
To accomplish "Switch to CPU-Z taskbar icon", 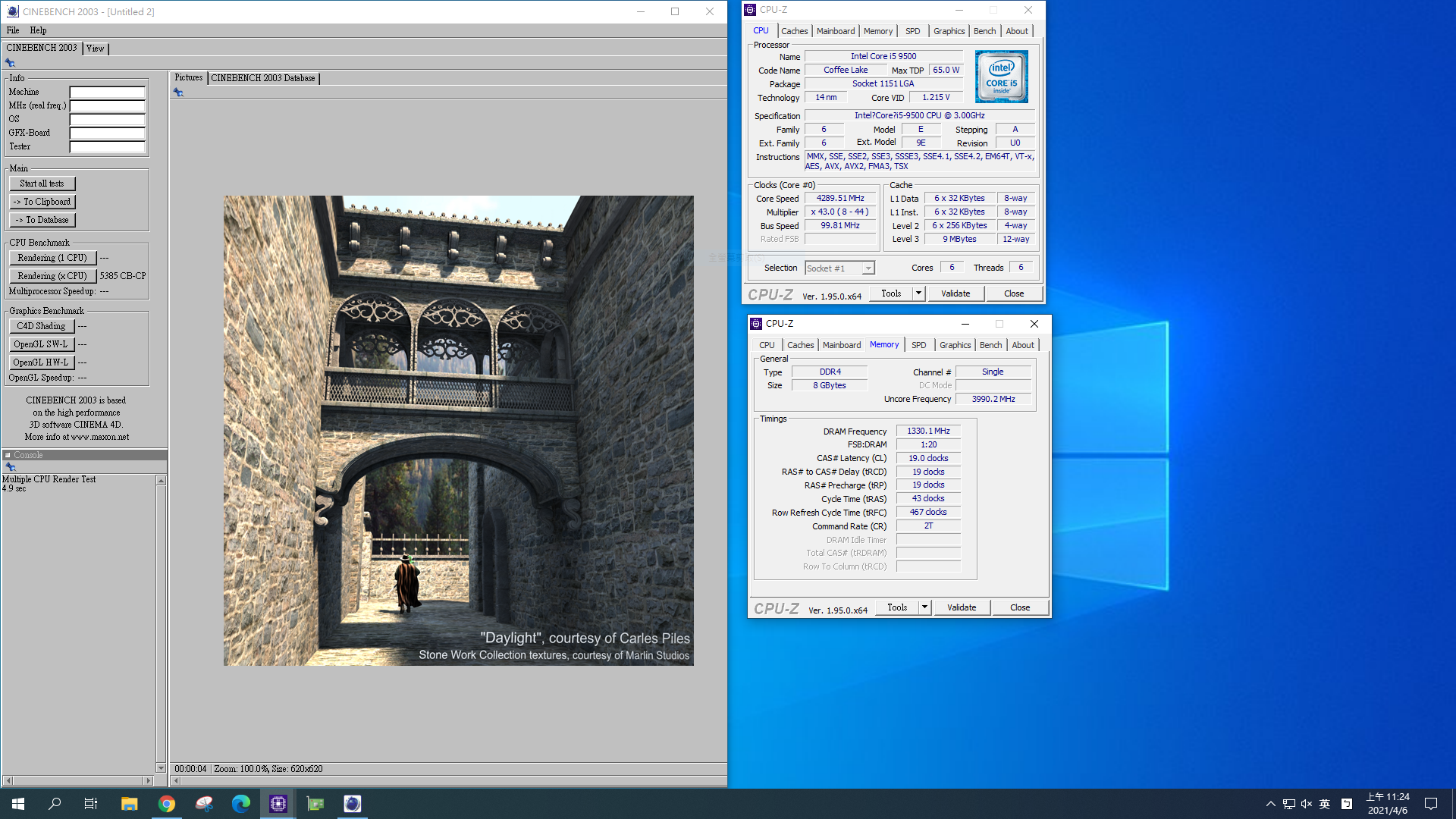I will click(278, 804).
